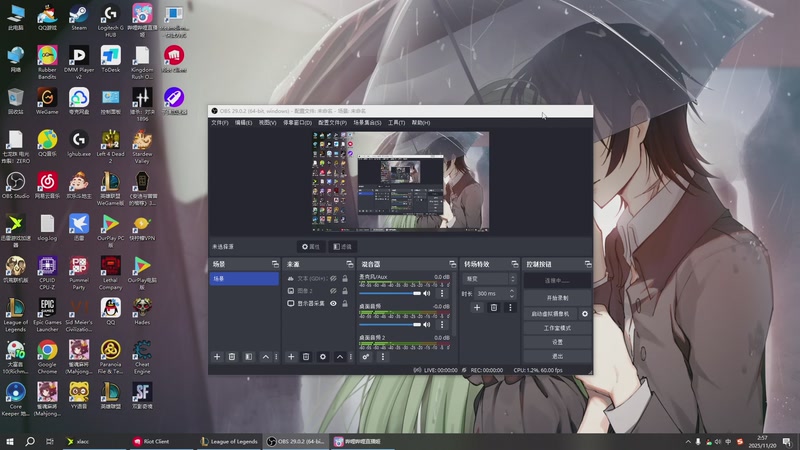
Task: Open the Help menu in OBS
Action: pyautogui.click(x=421, y=123)
